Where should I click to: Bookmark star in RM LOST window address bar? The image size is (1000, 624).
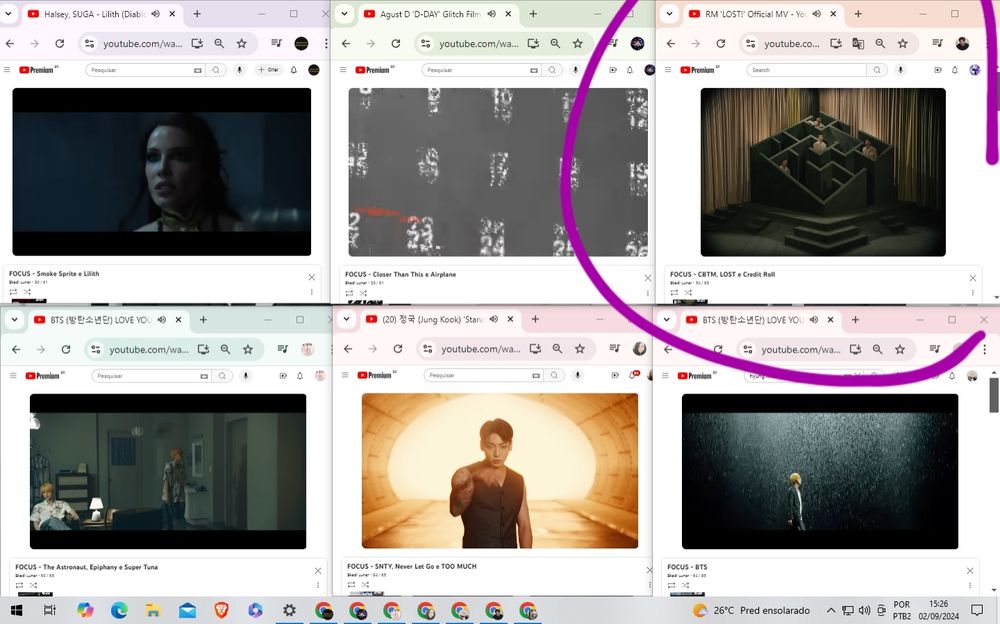pos(902,43)
